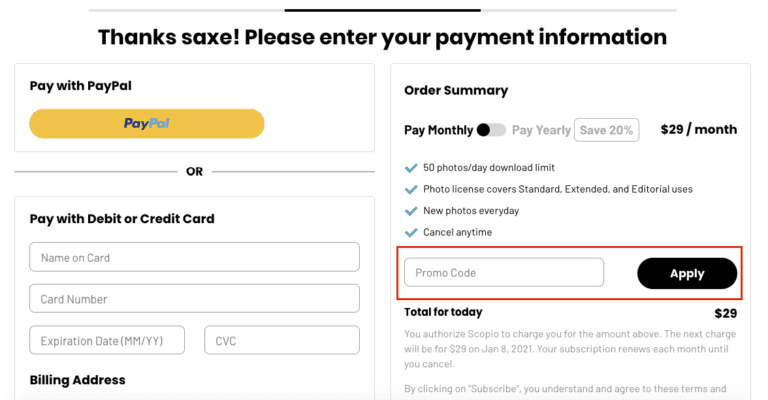
Task: Toggle Pay Monthly to Pay Yearly switch
Action: click(x=491, y=130)
